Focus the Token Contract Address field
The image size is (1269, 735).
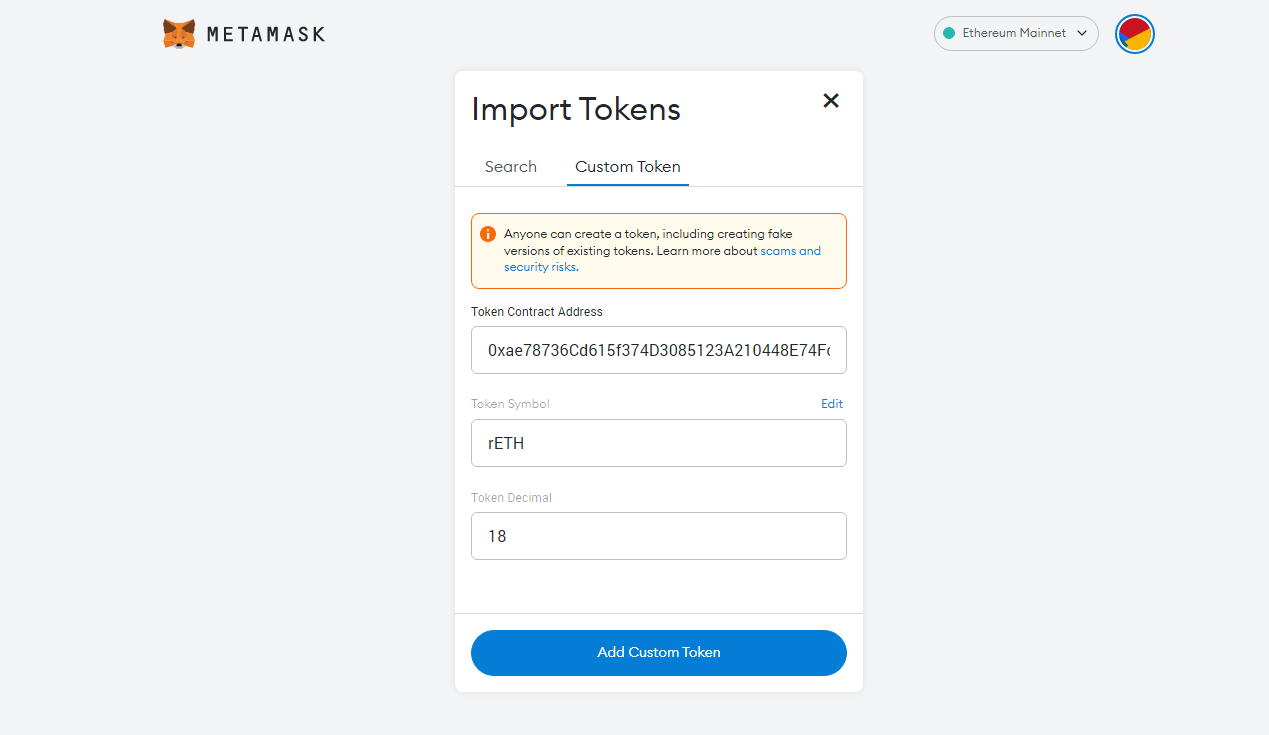658,350
